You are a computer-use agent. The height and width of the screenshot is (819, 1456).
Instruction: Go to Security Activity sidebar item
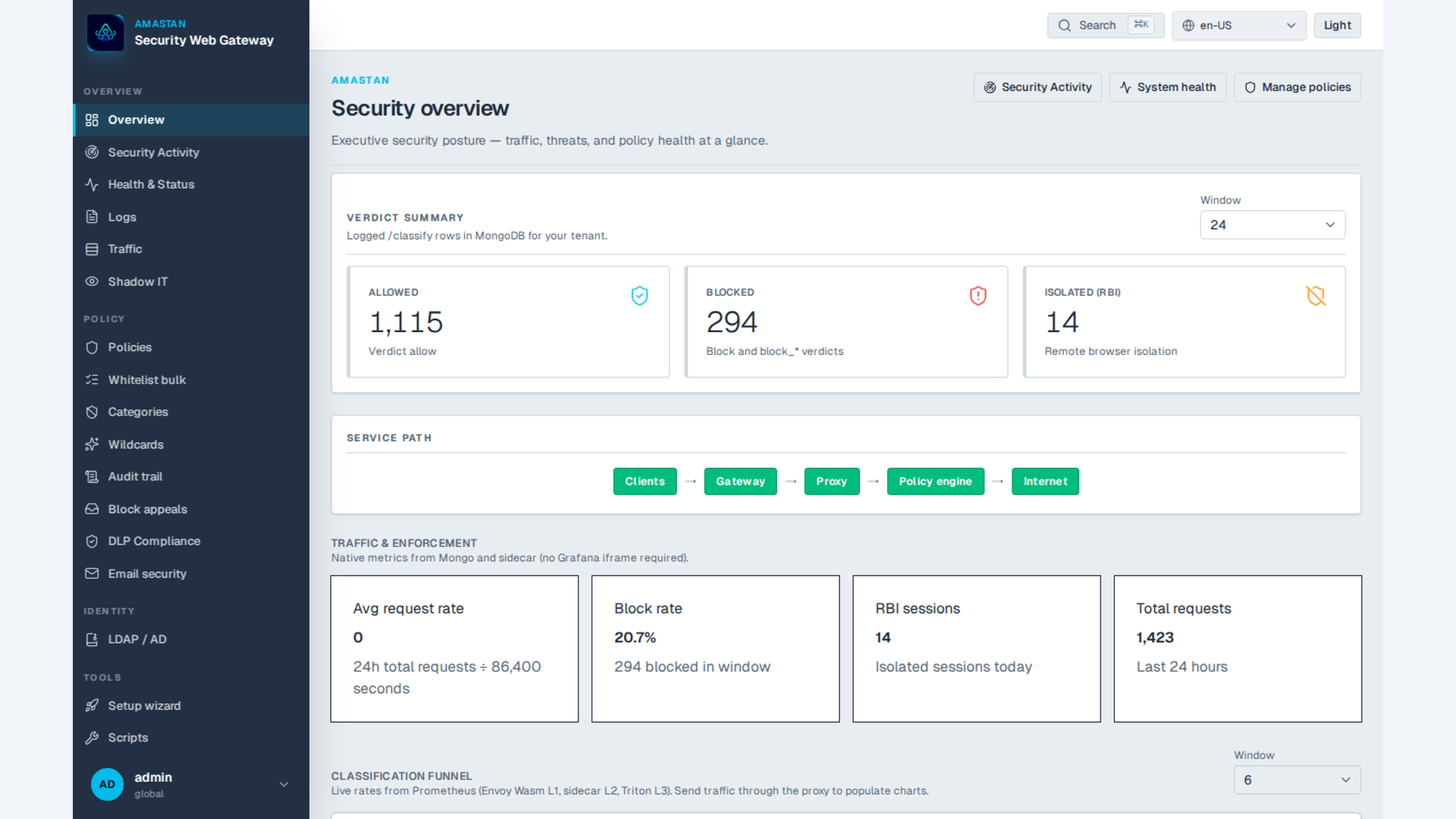tap(191, 152)
